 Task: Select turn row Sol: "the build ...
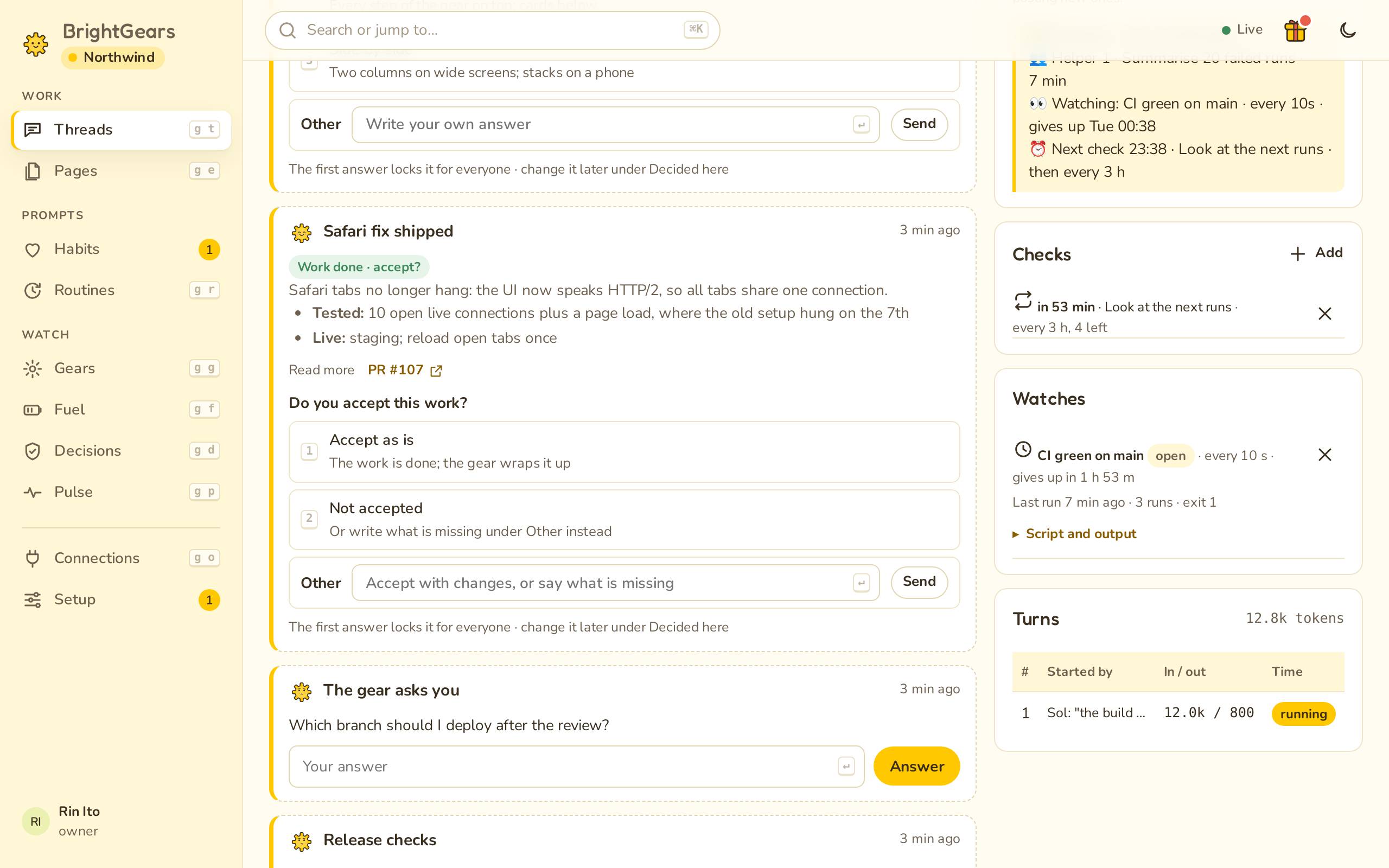(x=1178, y=713)
